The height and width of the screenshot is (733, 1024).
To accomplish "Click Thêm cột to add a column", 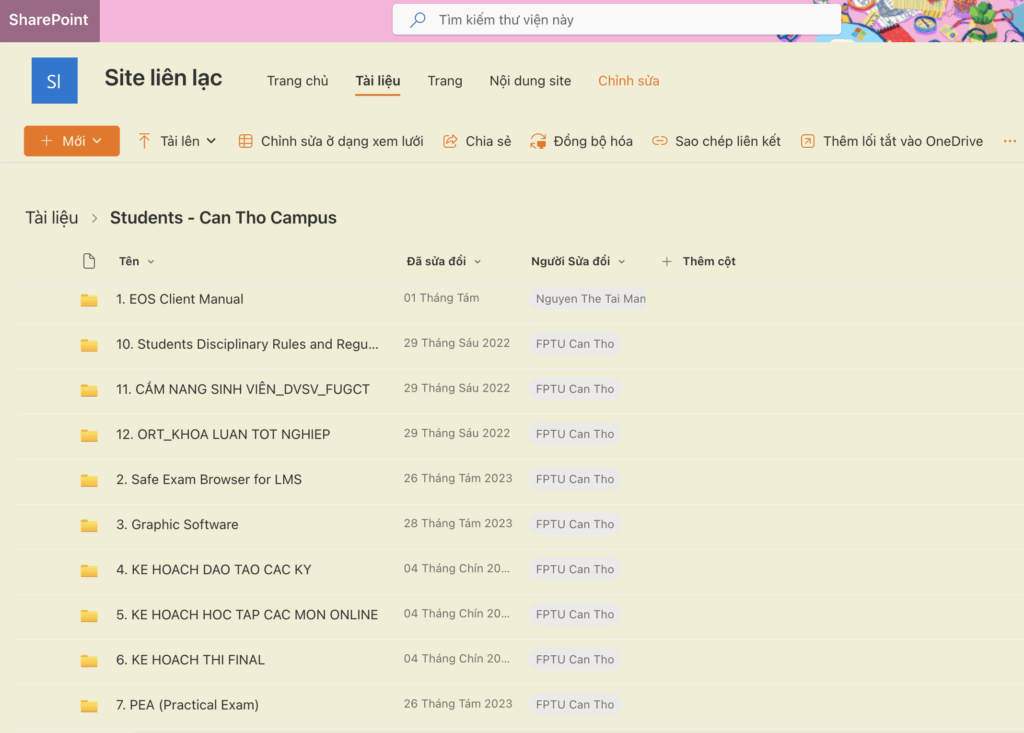I will (x=699, y=261).
